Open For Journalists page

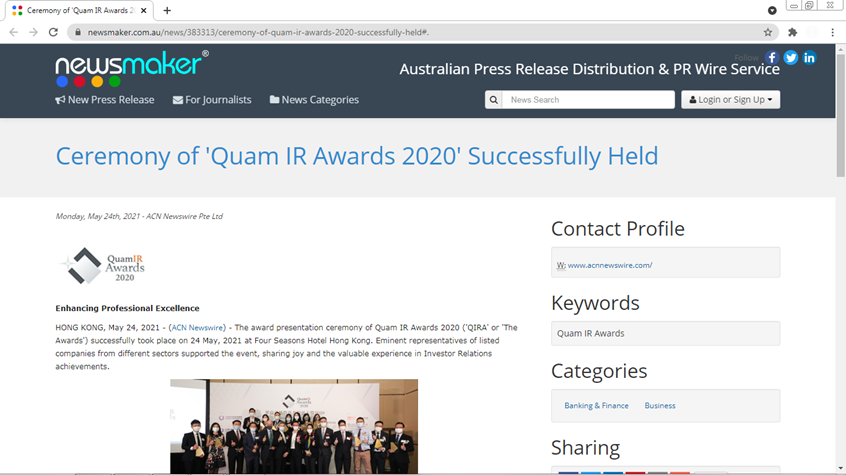pyautogui.click(x=212, y=100)
